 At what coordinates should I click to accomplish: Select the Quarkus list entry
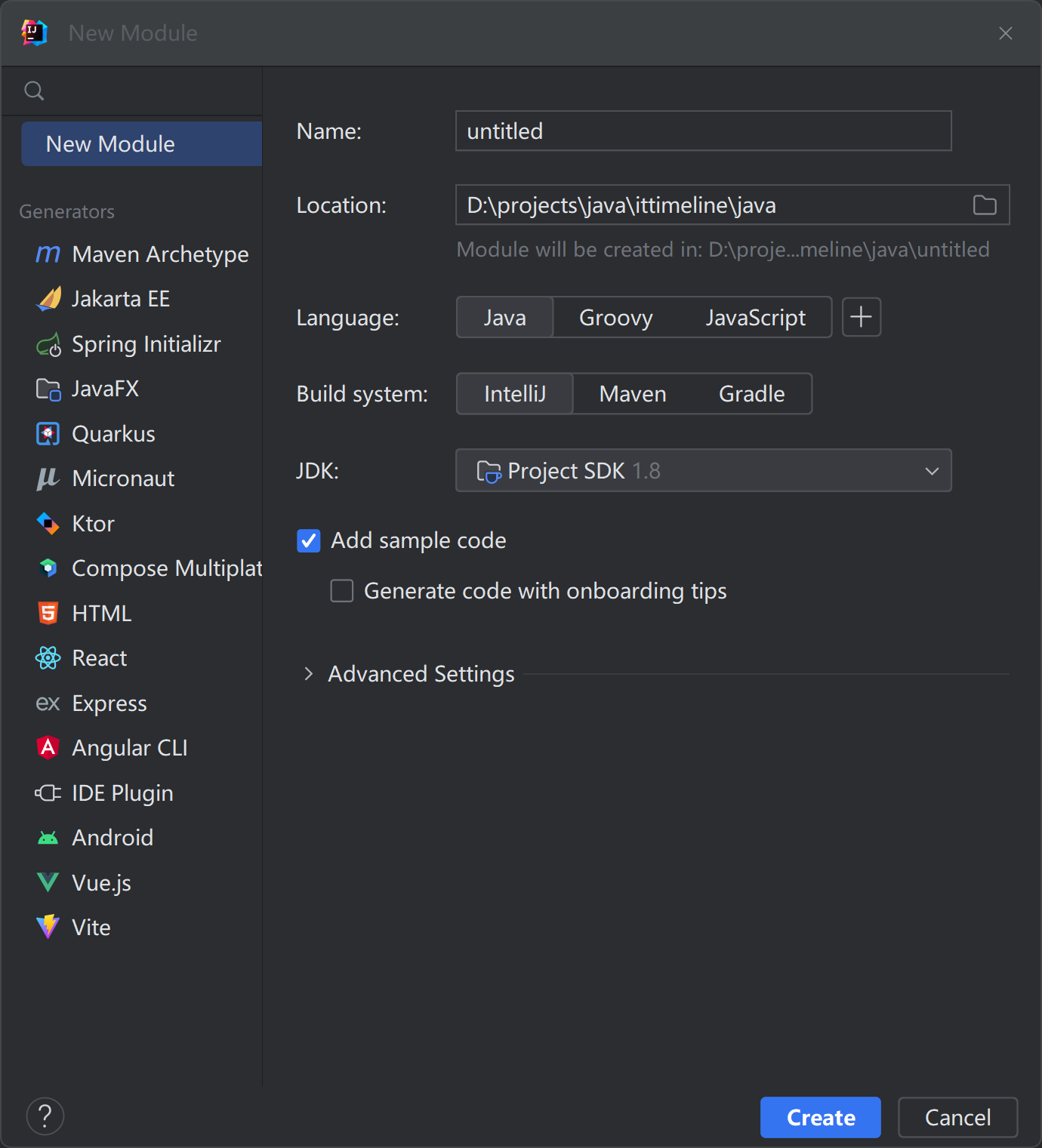point(142,434)
